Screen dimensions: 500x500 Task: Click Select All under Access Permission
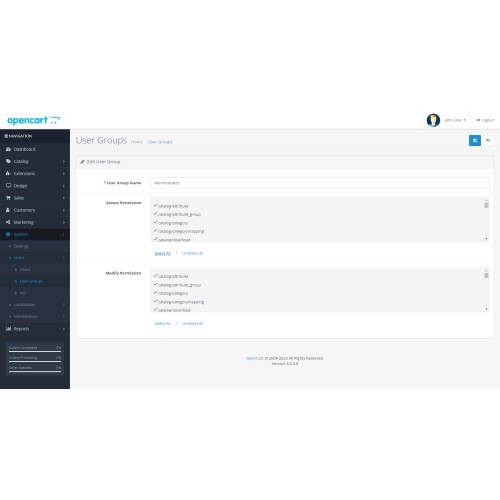[162, 253]
